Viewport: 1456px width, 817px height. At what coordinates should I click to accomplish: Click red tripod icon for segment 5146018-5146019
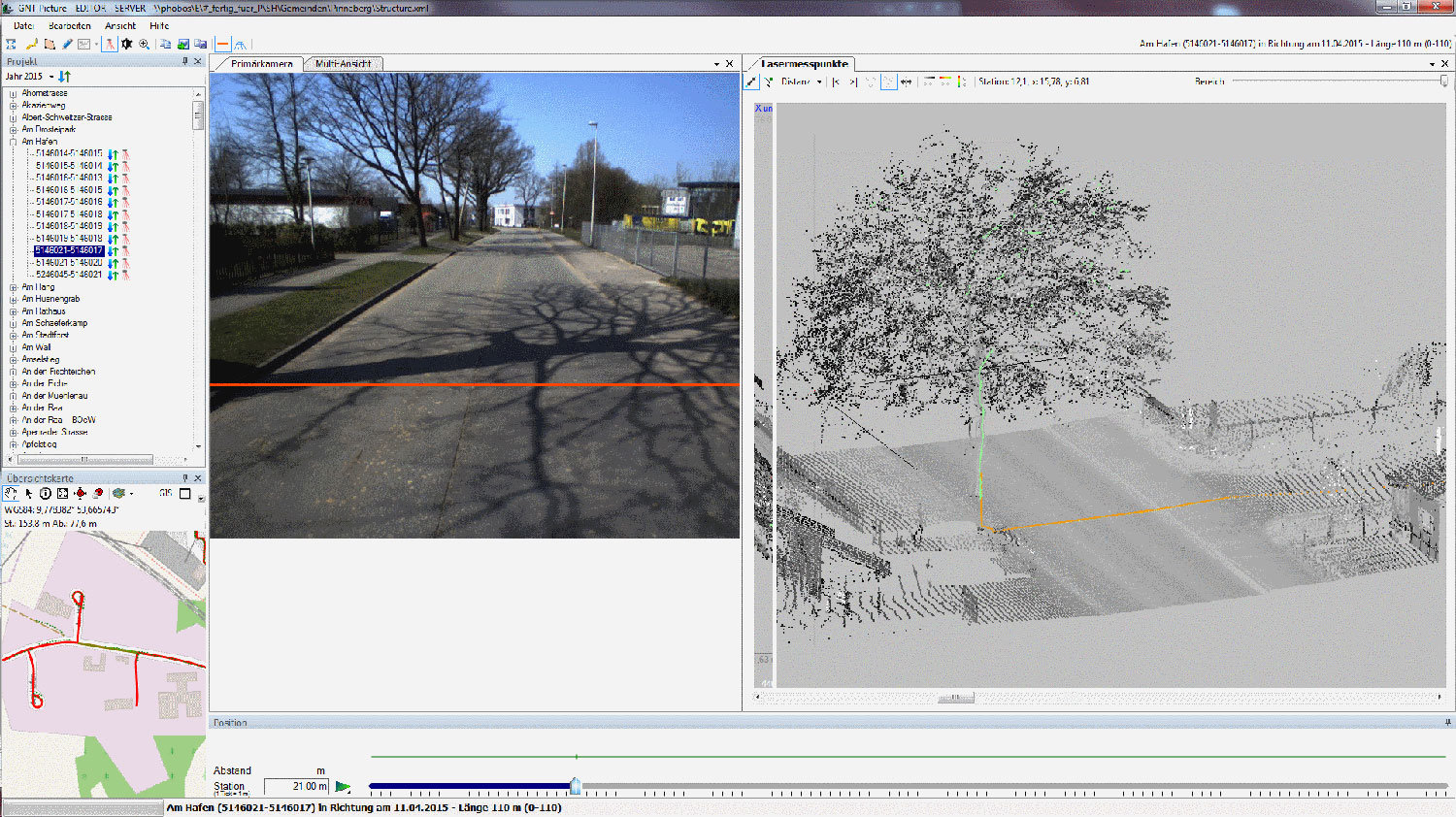click(x=125, y=226)
